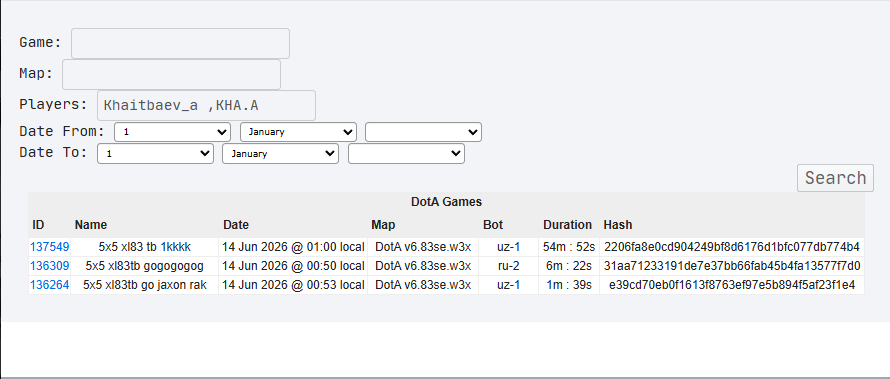890x379 pixels.
Task: Click map cell in row 136264
Action: (x=423, y=285)
